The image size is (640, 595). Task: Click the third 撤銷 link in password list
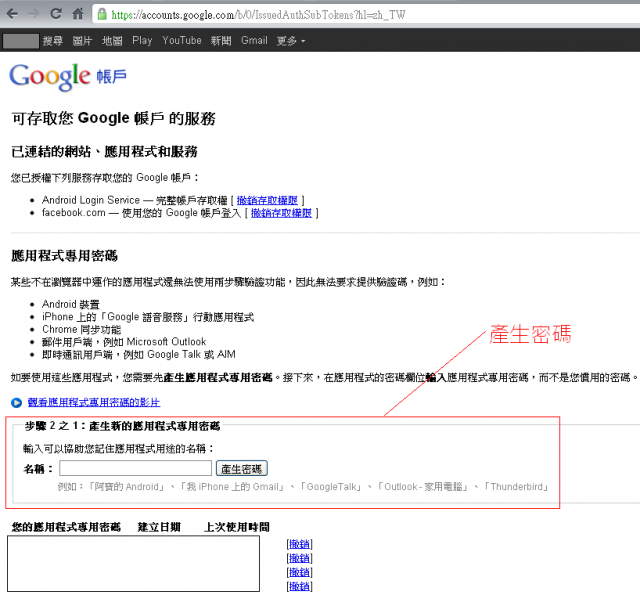[x=300, y=572]
